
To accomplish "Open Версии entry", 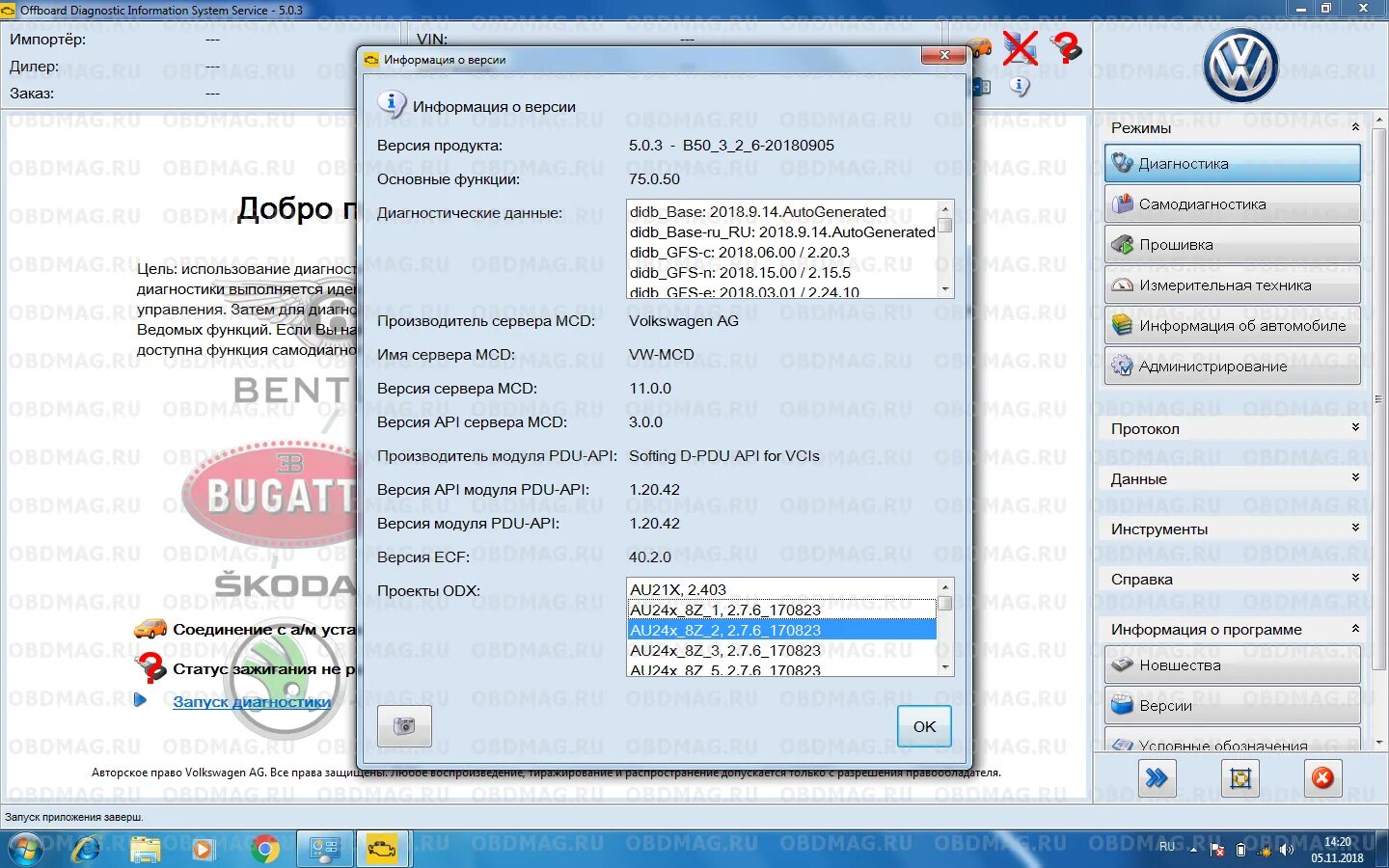I will 1232,706.
